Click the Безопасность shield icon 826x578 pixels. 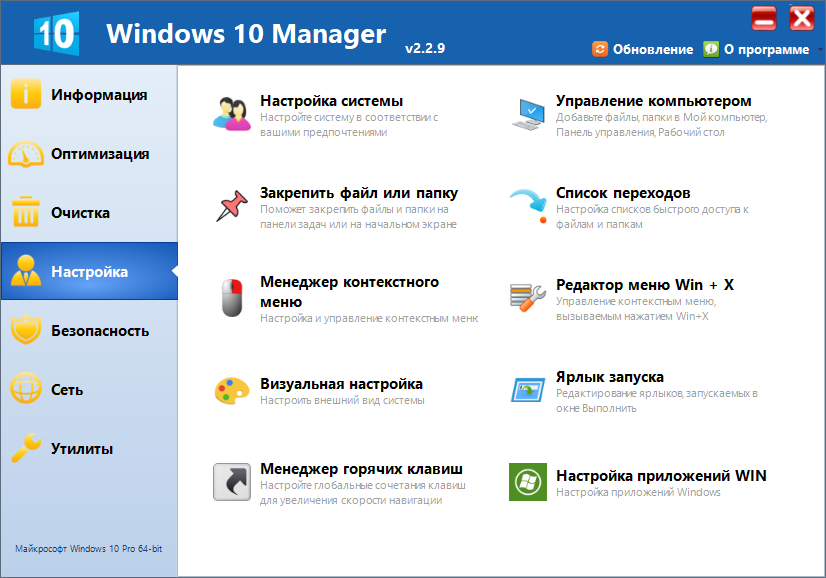(x=25, y=330)
